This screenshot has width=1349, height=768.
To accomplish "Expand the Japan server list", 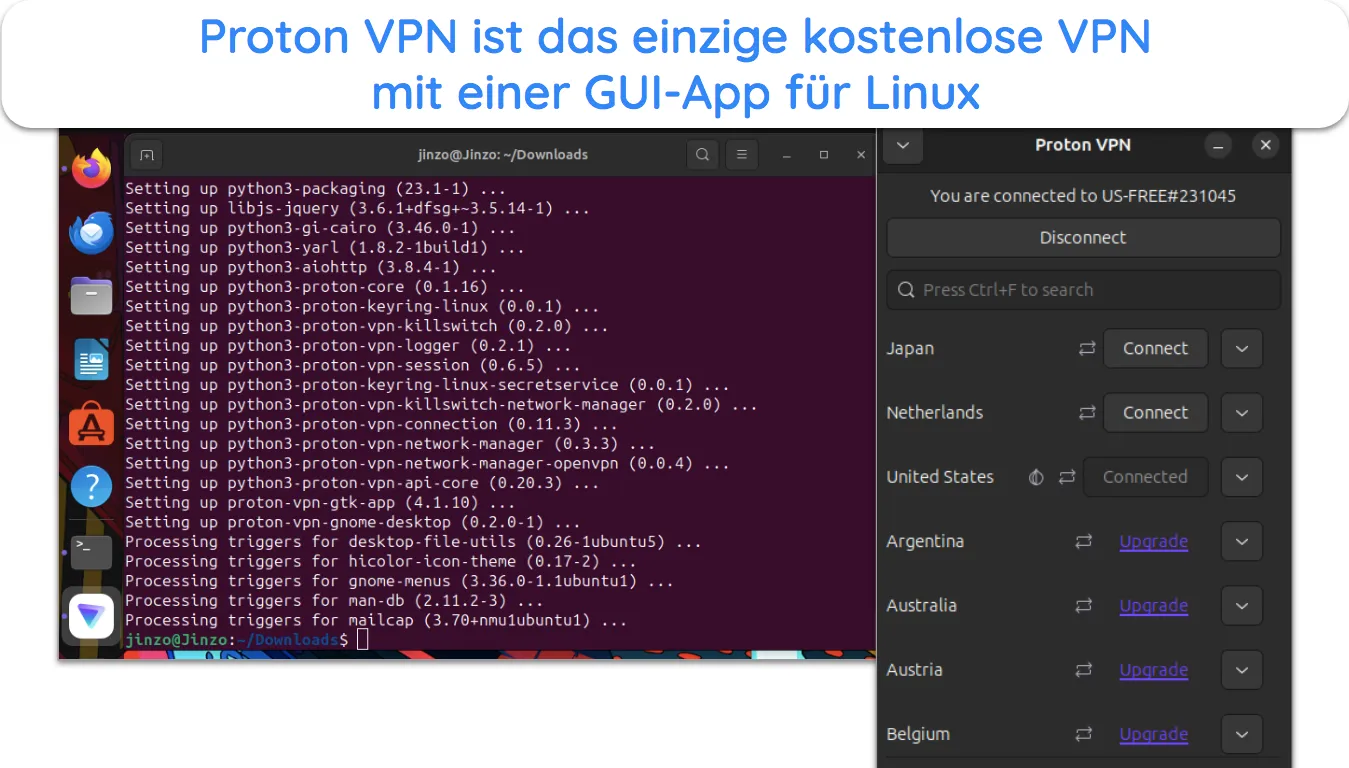I will pos(1242,349).
